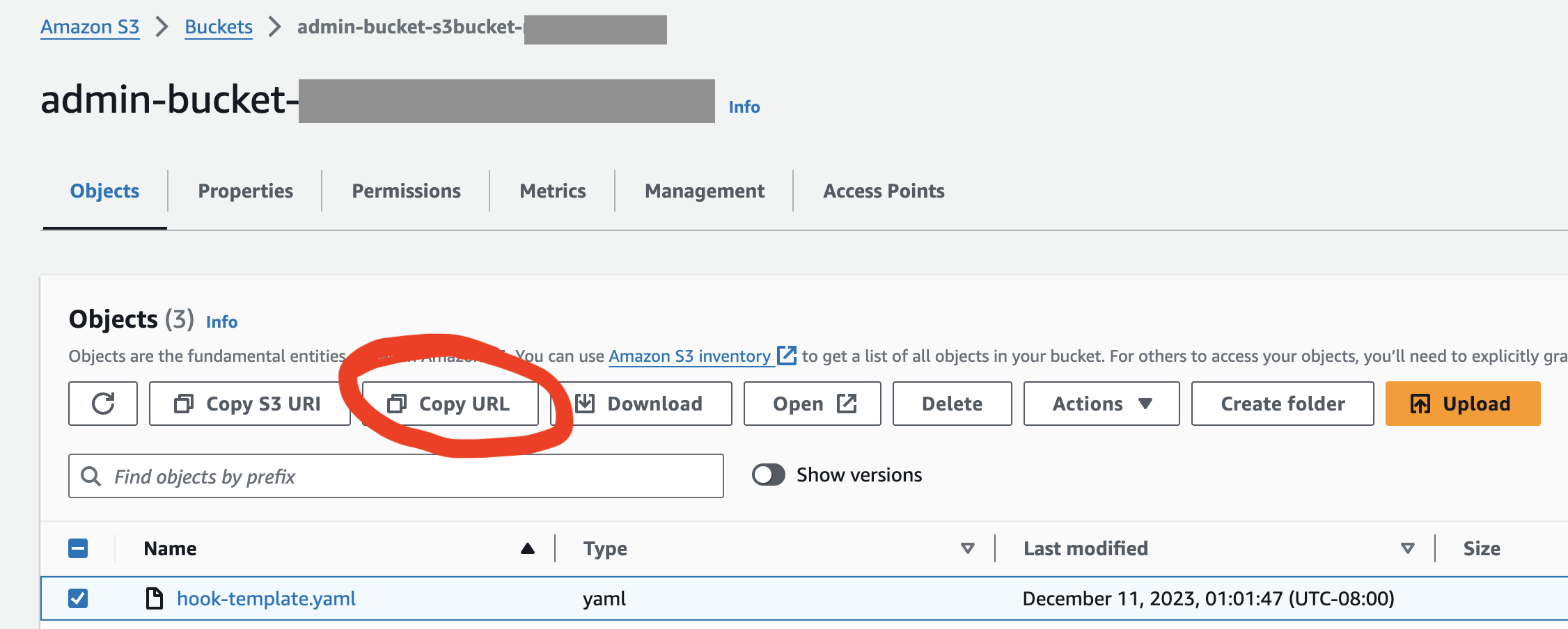Click the Create folder button

tap(1281, 404)
